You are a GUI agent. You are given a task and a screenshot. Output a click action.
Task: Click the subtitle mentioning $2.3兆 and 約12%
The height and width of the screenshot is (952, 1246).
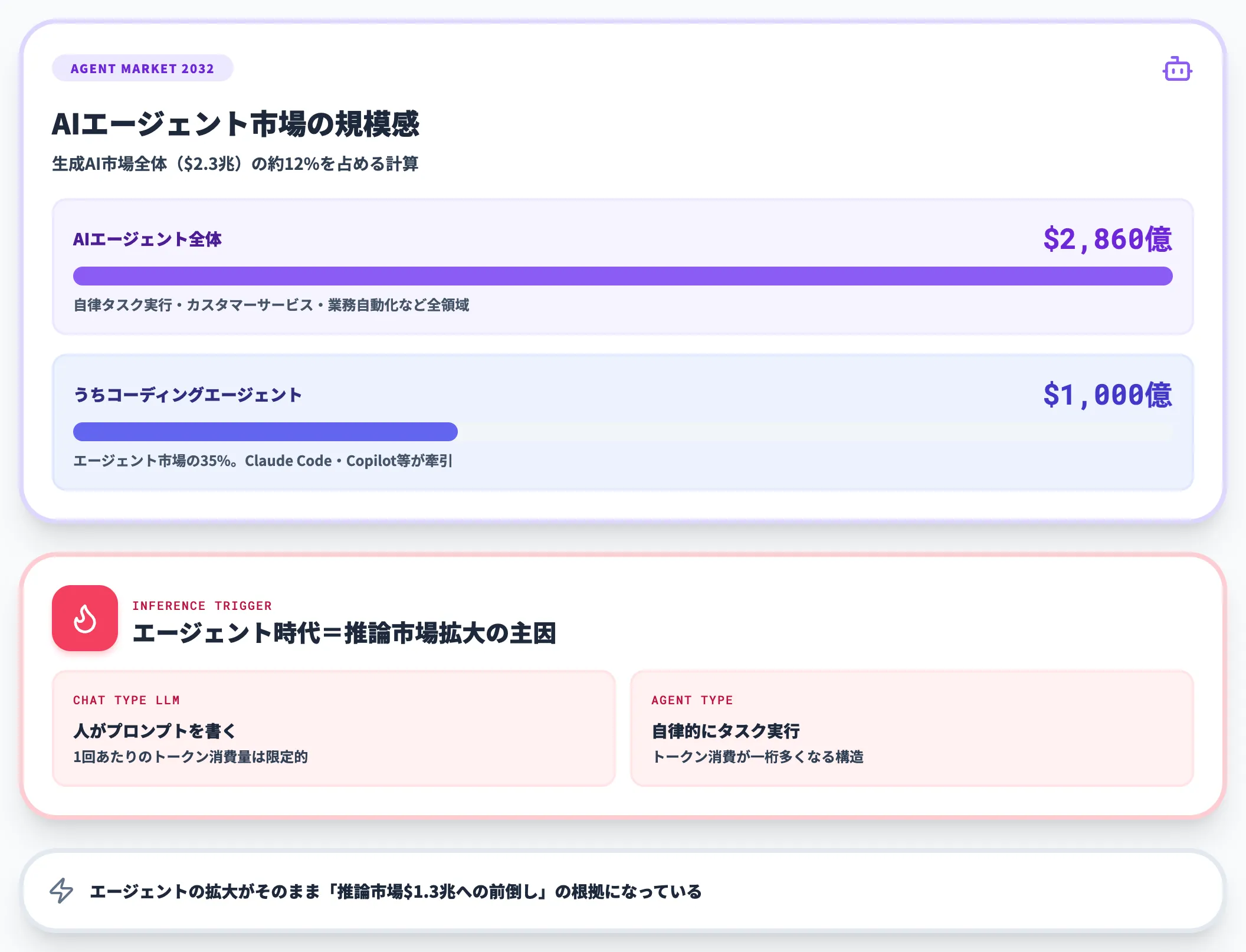tap(235, 164)
